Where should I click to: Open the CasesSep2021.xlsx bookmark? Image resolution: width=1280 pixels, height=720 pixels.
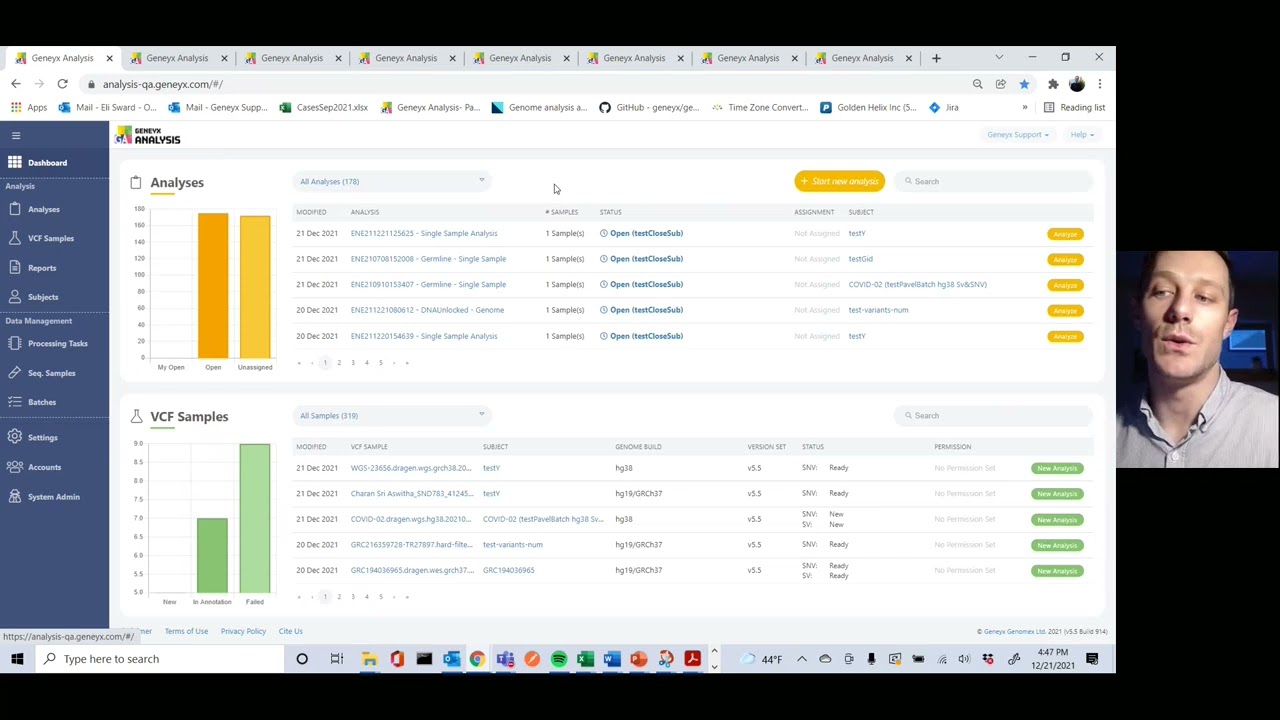(324, 108)
